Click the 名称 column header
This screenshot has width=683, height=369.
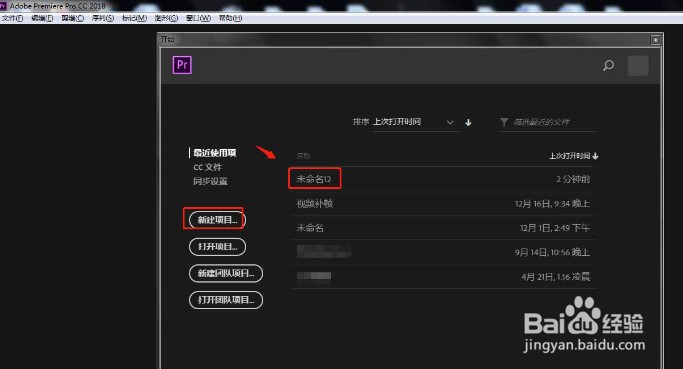(303, 156)
